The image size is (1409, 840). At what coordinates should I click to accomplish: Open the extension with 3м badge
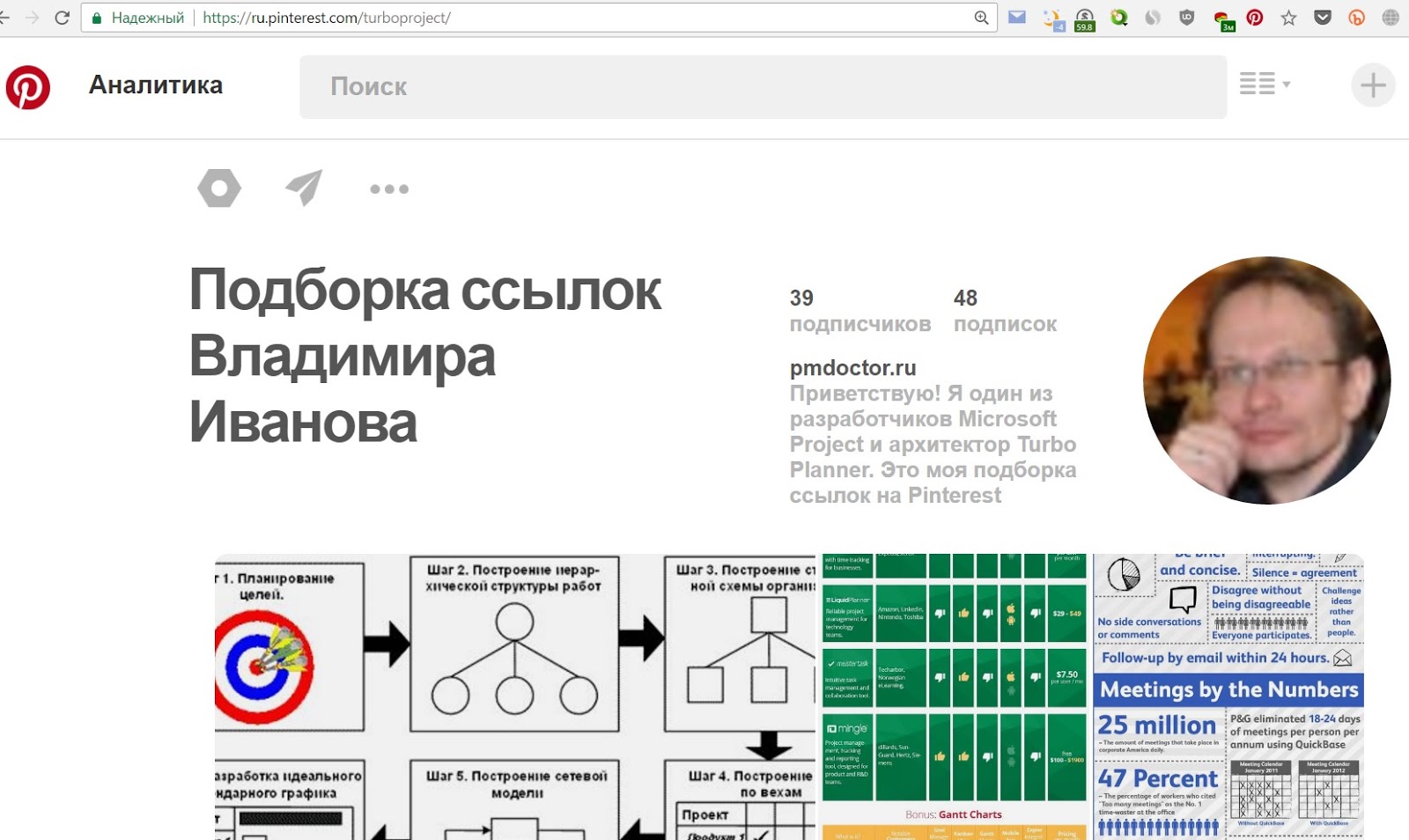[x=1223, y=20]
